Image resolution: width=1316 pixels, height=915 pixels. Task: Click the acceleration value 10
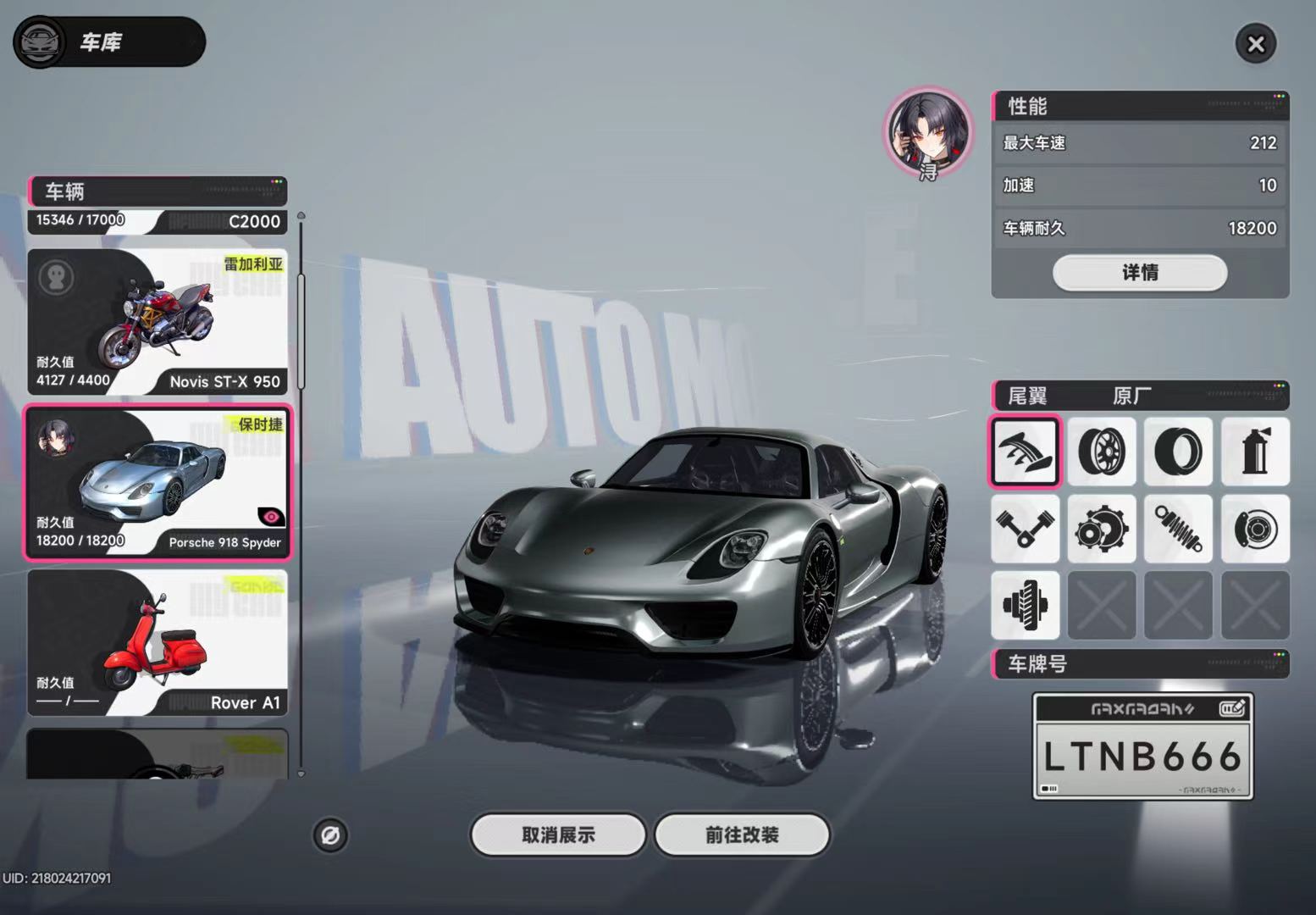click(x=1268, y=186)
